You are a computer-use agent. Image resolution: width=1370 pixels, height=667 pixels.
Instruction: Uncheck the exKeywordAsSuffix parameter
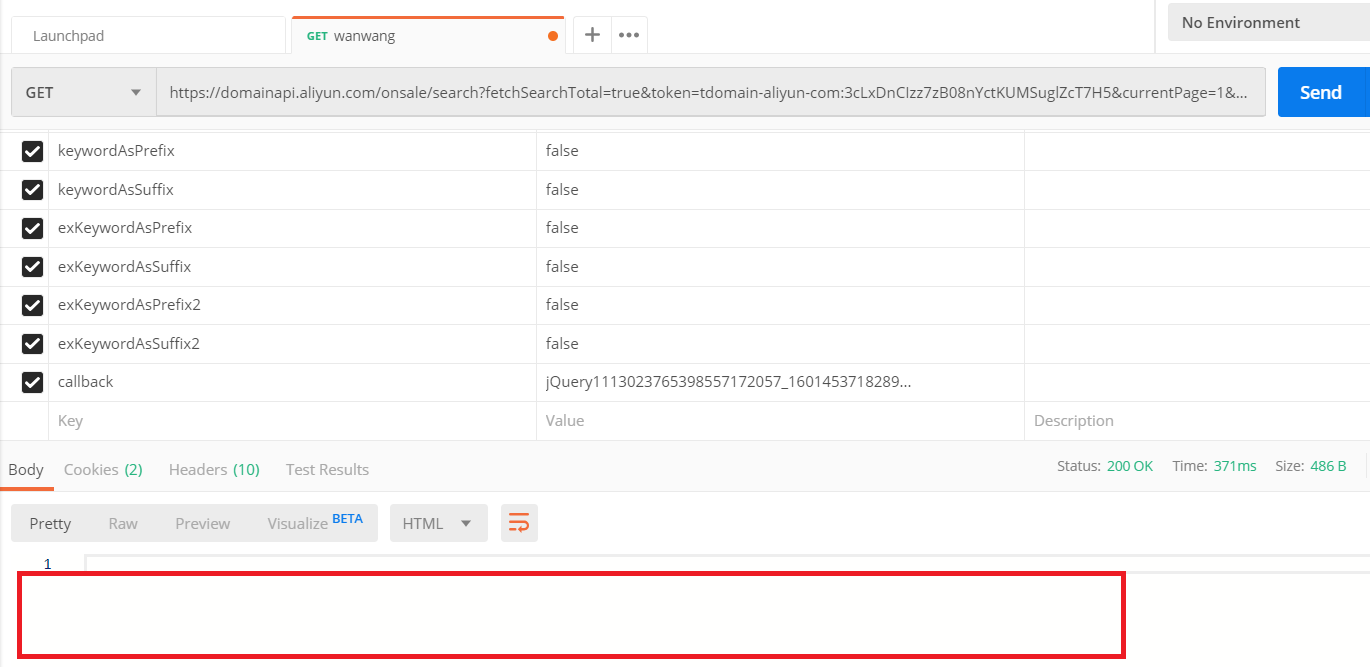32,267
